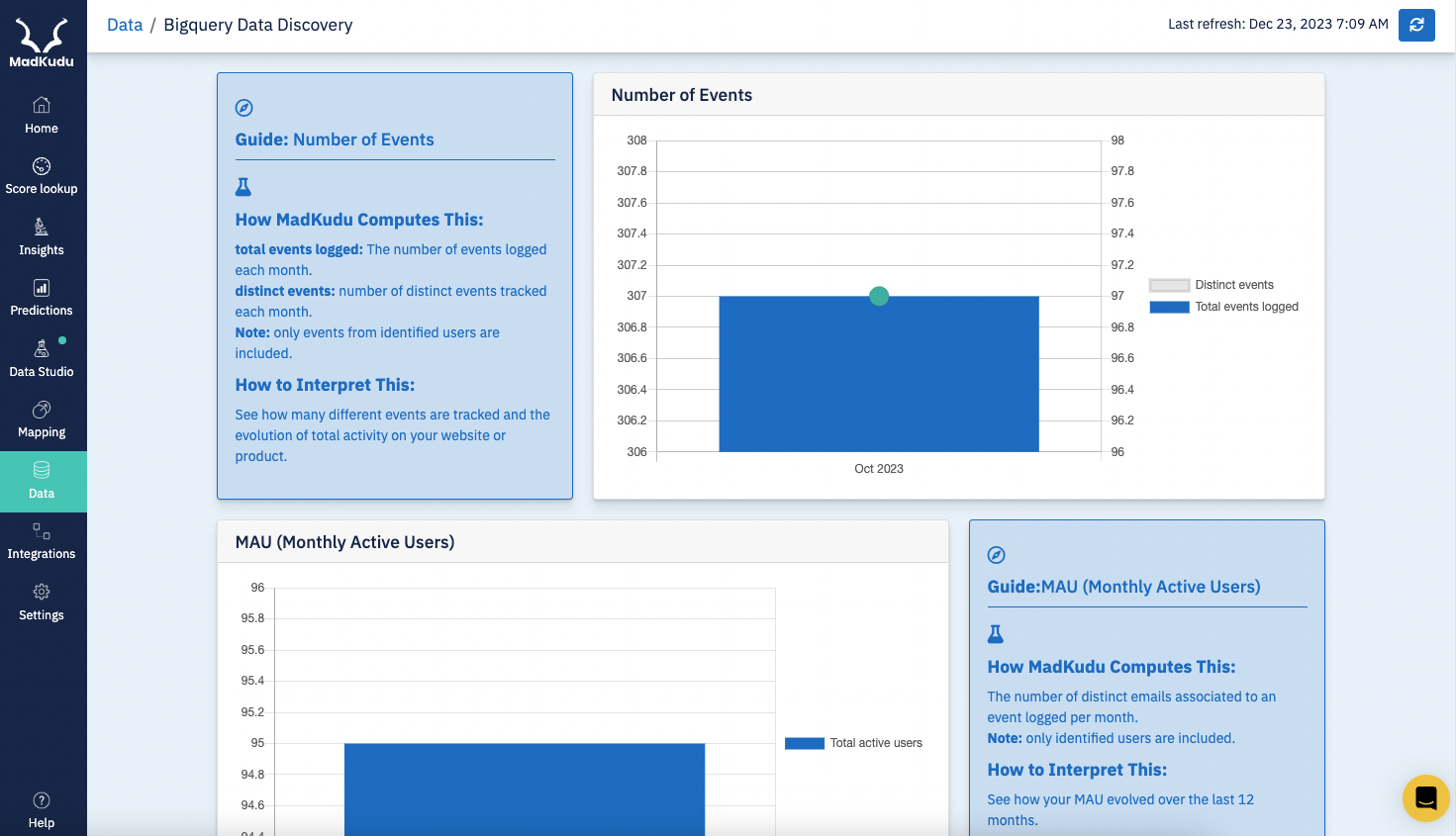The height and width of the screenshot is (836, 1456).
Task: Click the Oct 2023 bar in Number of Events
Action: 879,374
